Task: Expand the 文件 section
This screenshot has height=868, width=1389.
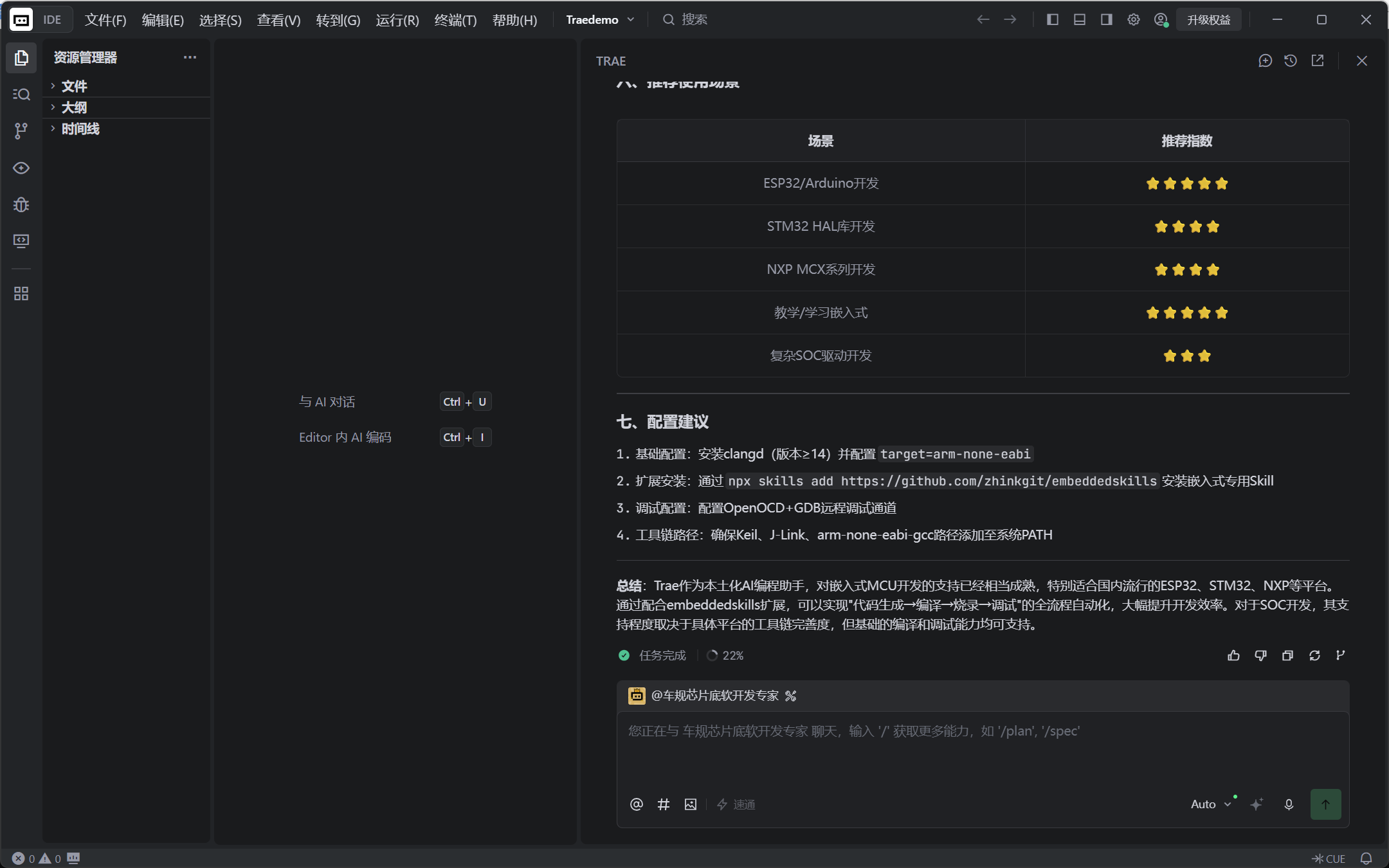Action: click(x=127, y=86)
